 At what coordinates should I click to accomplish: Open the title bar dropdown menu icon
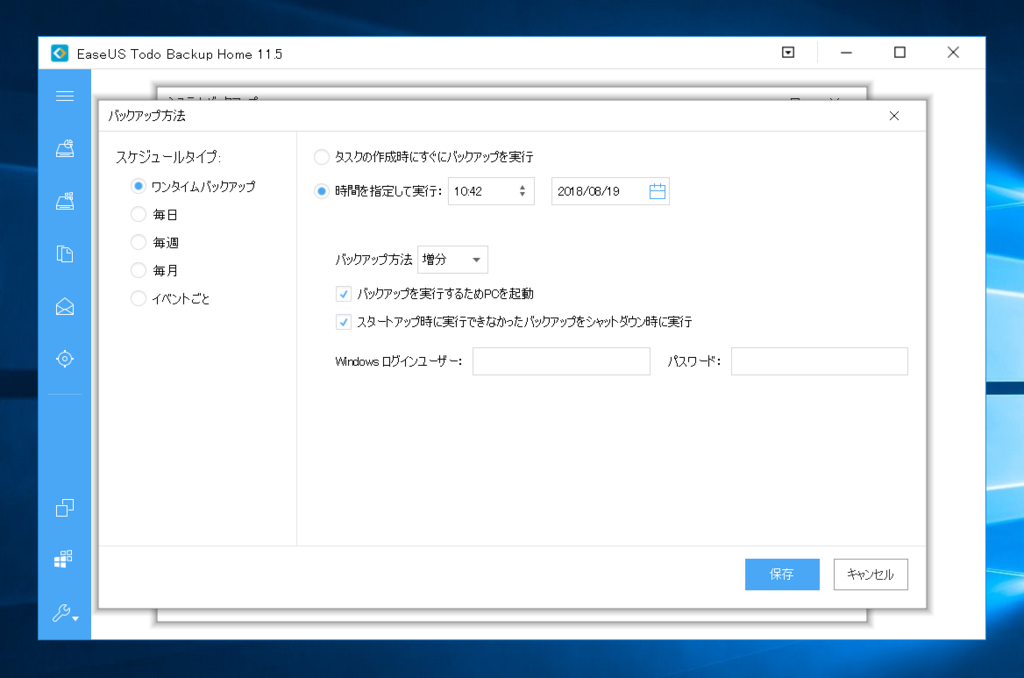[x=788, y=53]
